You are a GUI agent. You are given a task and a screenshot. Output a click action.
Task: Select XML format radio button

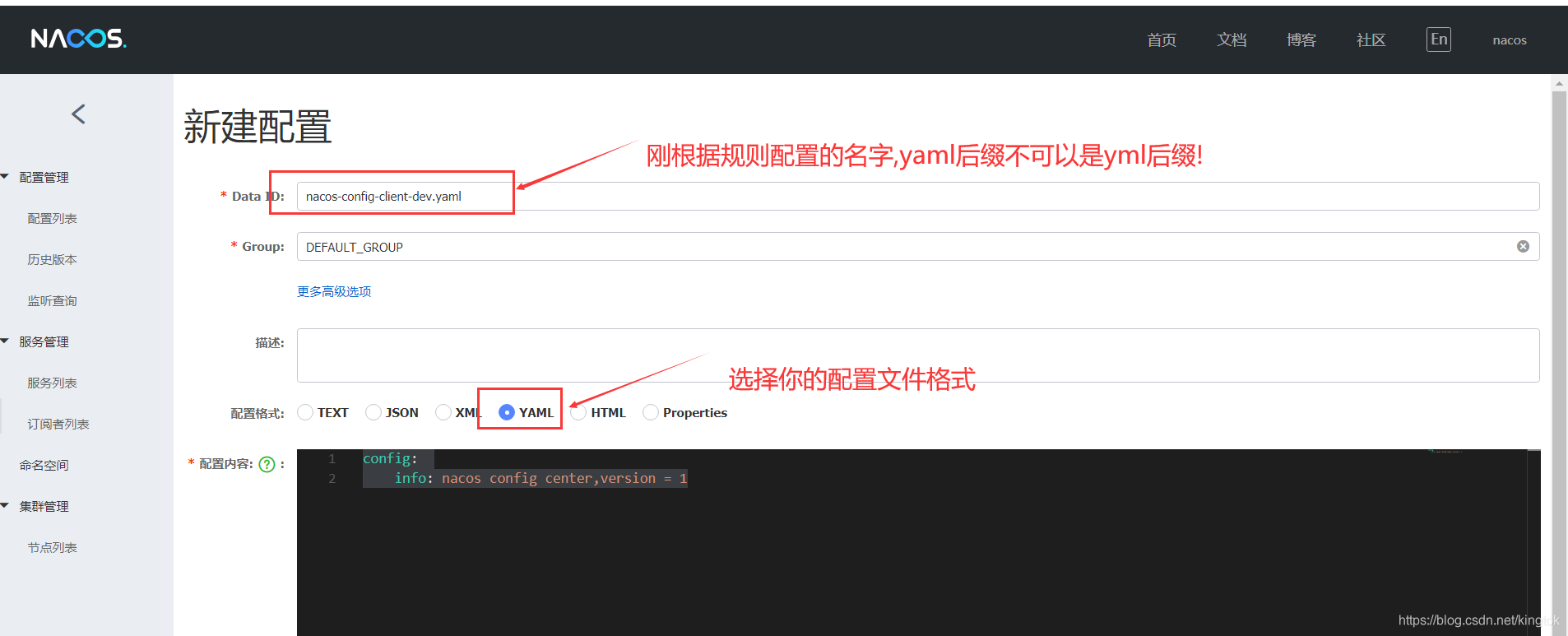(443, 412)
